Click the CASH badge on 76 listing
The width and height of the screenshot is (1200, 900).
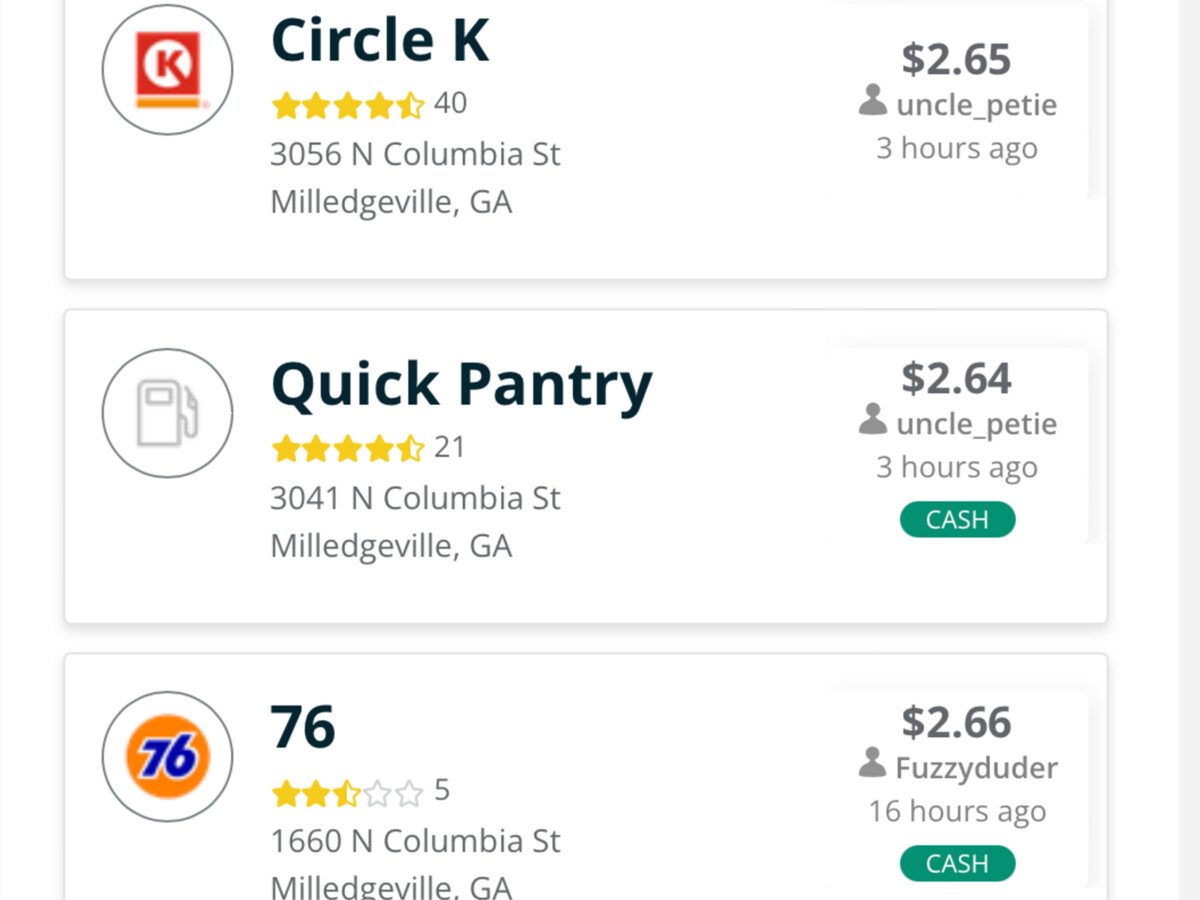[x=957, y=864]
